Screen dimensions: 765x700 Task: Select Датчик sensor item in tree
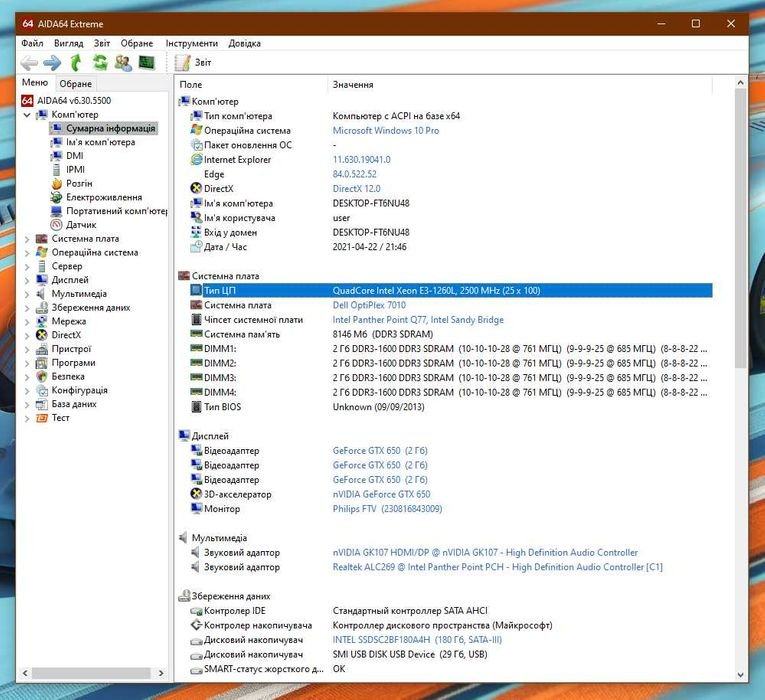[81, 225]
